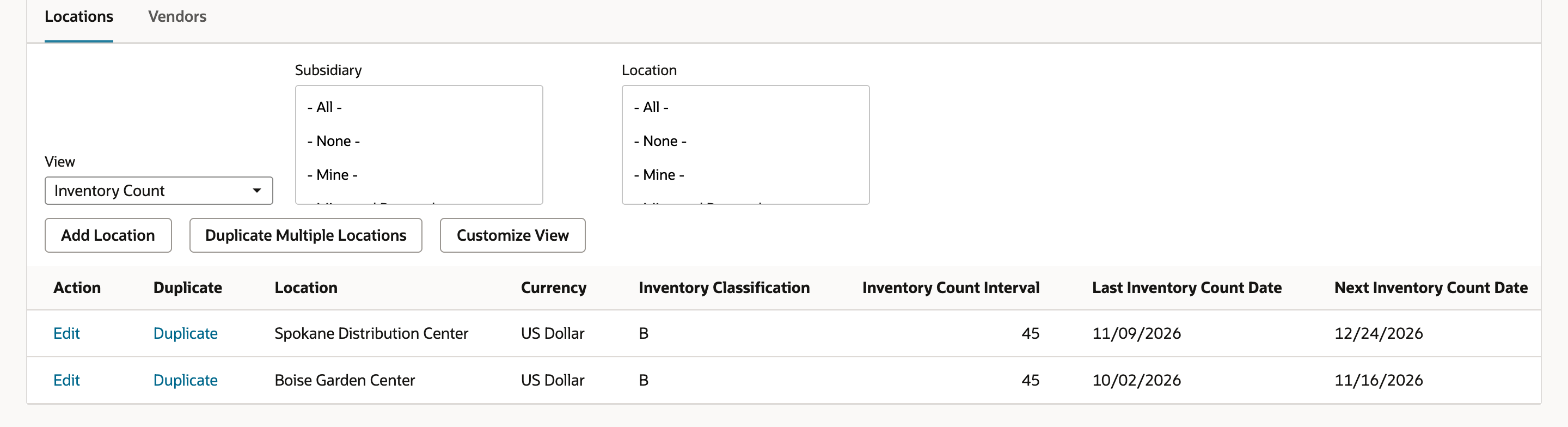This screenshot has width=1568, height=427.
Task: Choose '- None -' in Location list
Action: (x=660, y=141)
